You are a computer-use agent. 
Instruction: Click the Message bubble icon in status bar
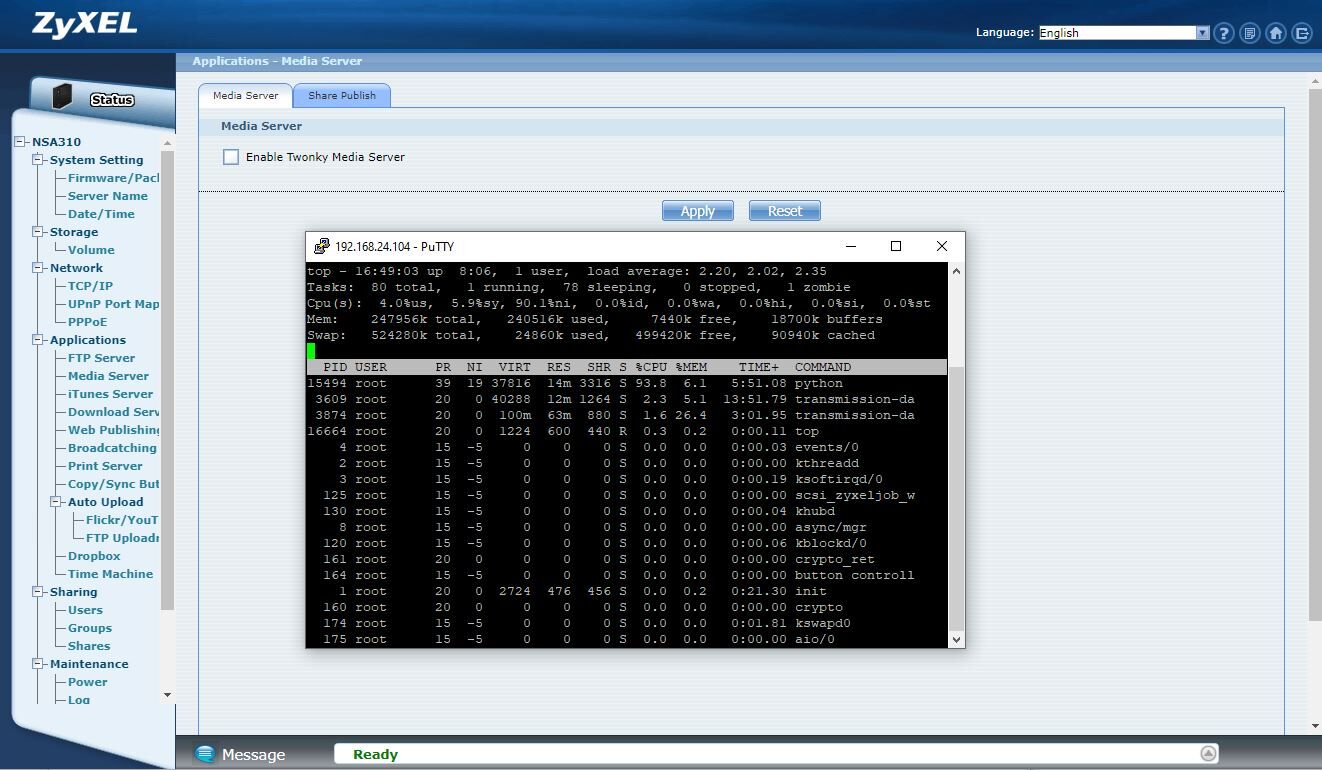205,754
